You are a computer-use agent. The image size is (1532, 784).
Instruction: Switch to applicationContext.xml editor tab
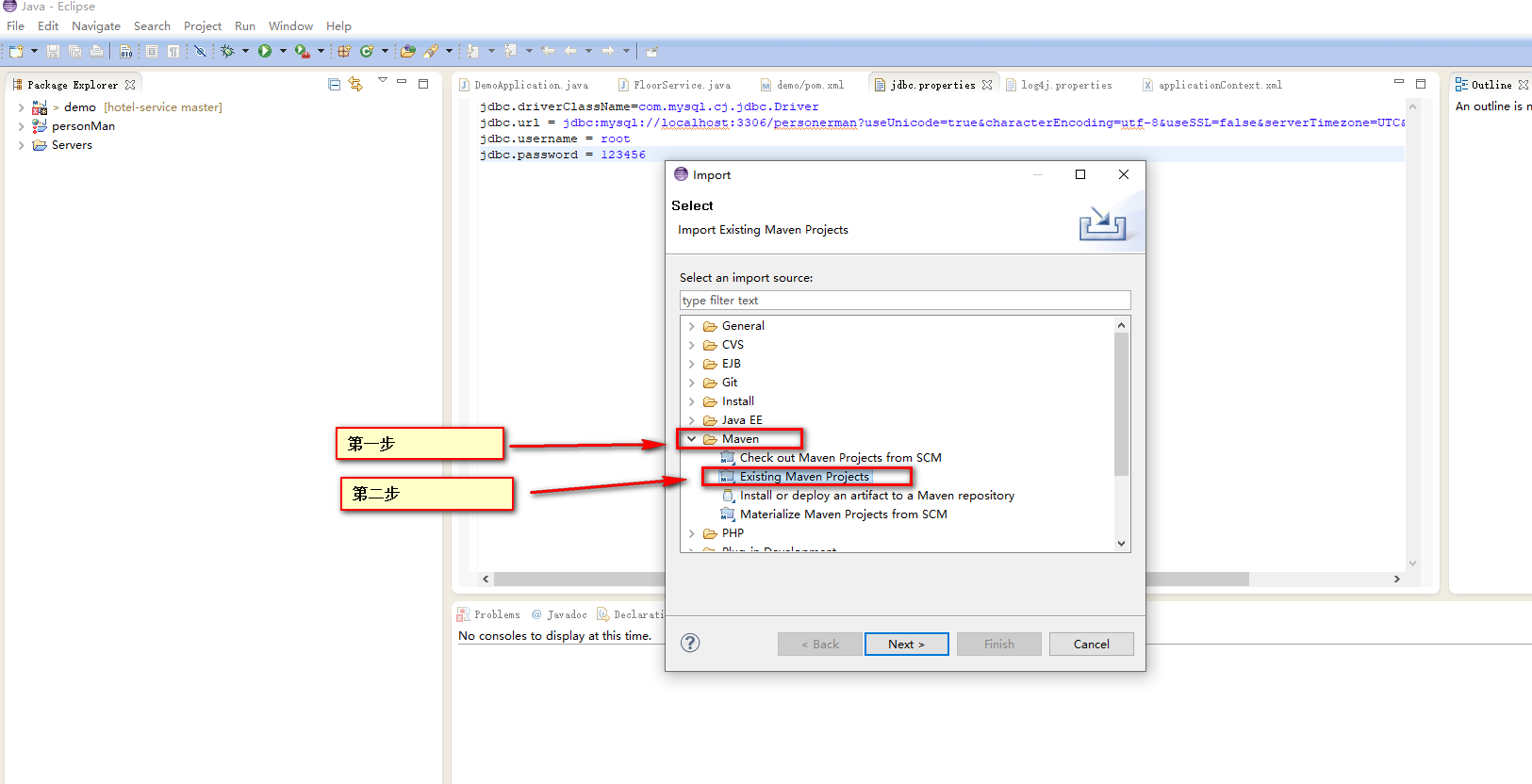click(1212, 85)
